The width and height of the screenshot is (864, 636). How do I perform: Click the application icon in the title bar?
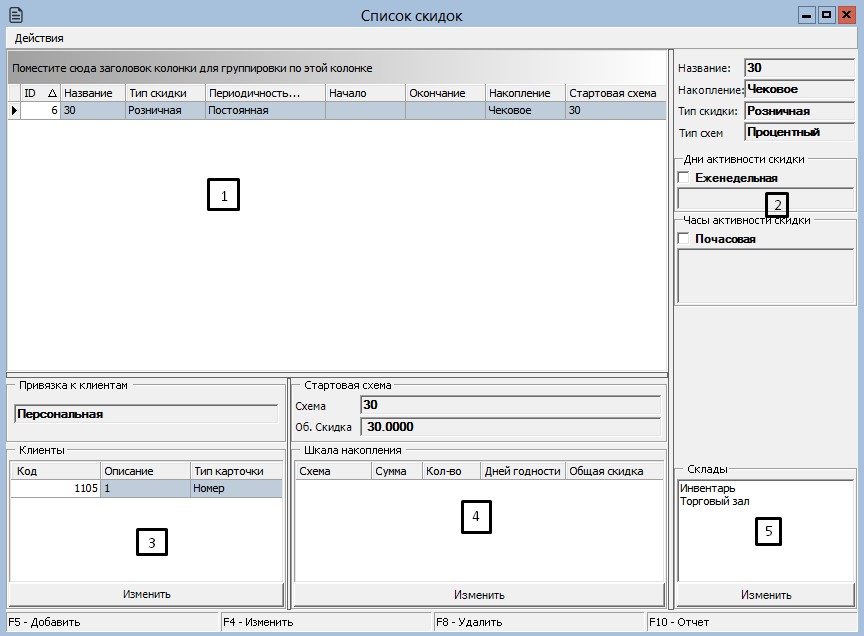coord(15,15)
